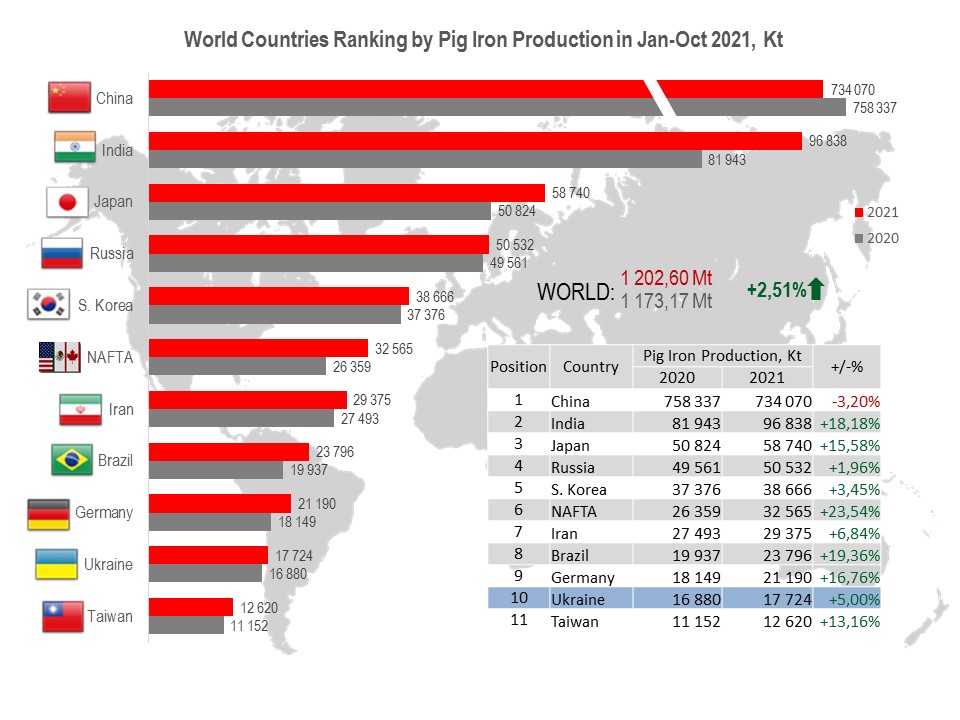Select the +/-% column header
Screen dimensions: 960x720
pos(853,366)
